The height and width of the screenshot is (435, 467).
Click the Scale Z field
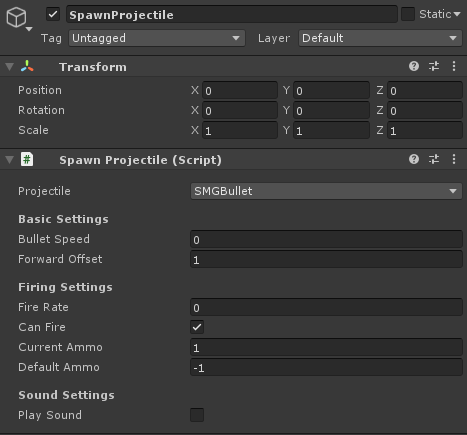coord(425,130)
